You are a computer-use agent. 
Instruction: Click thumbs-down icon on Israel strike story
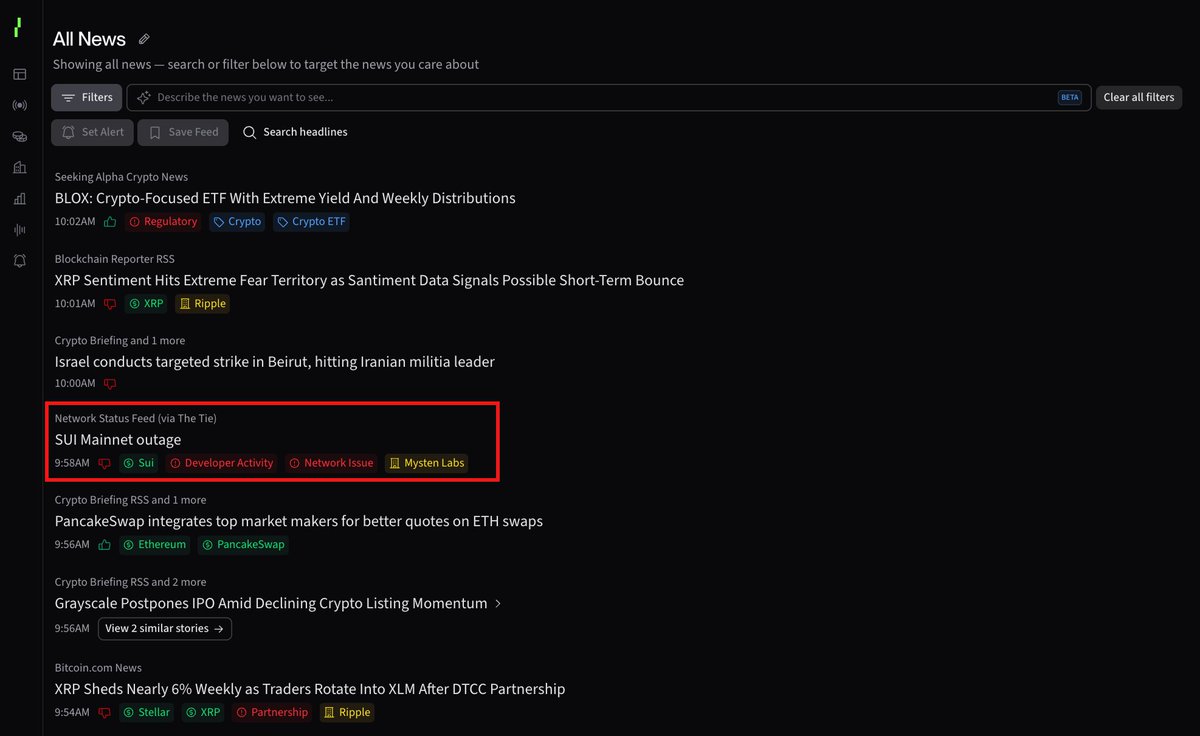click(110, 384)
